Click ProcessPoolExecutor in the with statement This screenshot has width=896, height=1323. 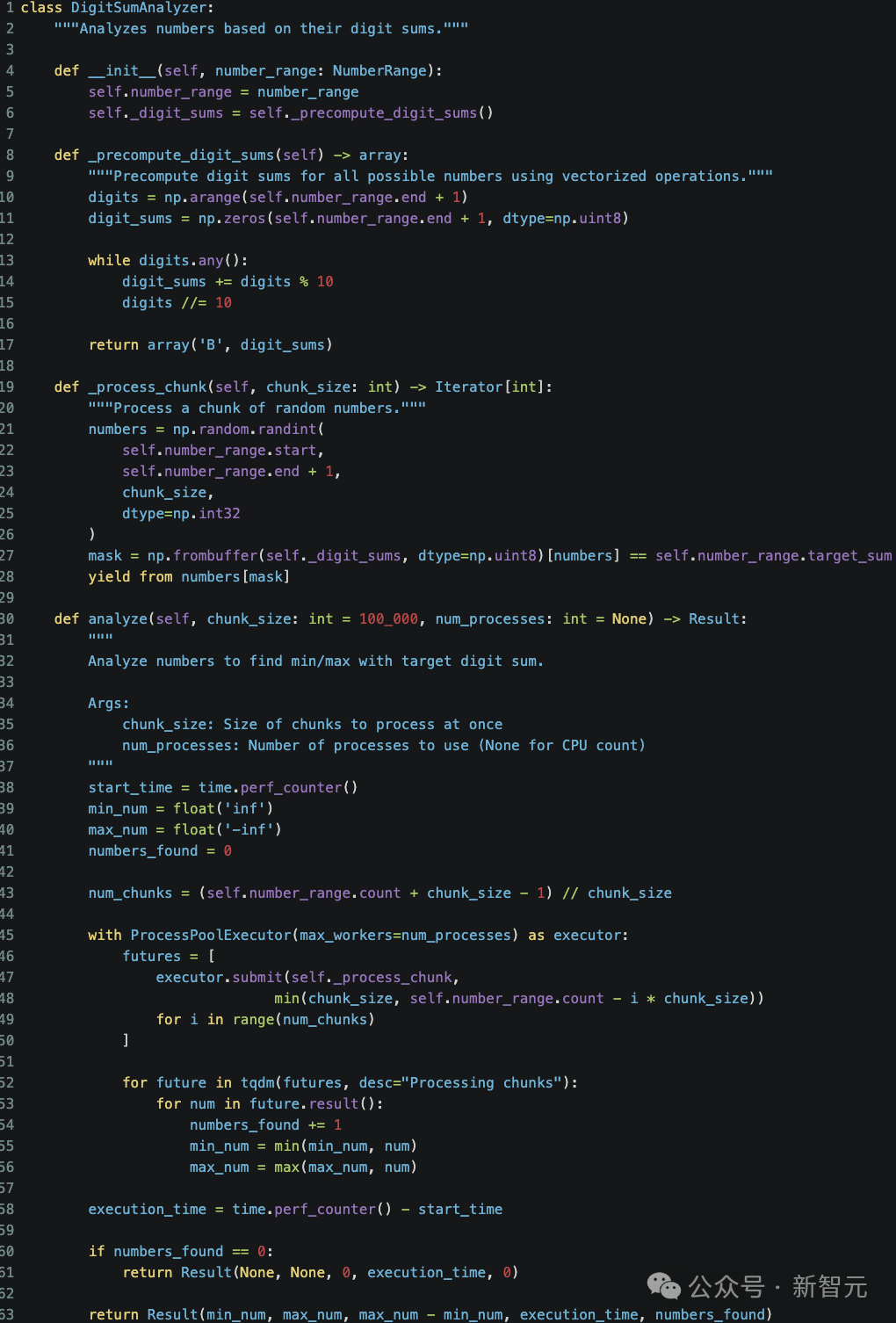pyautogui.click(x=210, y=935)
